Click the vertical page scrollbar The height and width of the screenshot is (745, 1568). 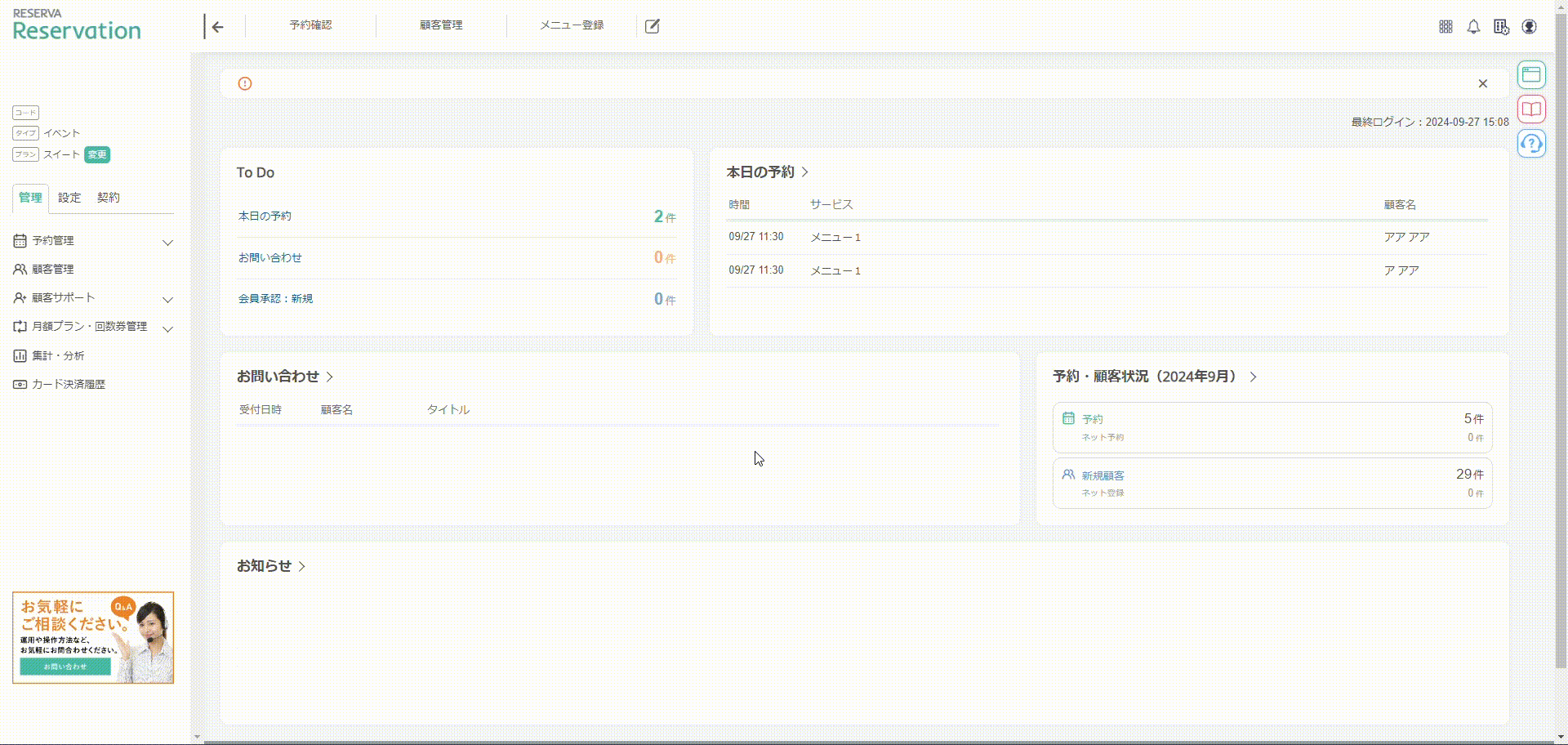pyautogui.click(x=1561, y=343)
